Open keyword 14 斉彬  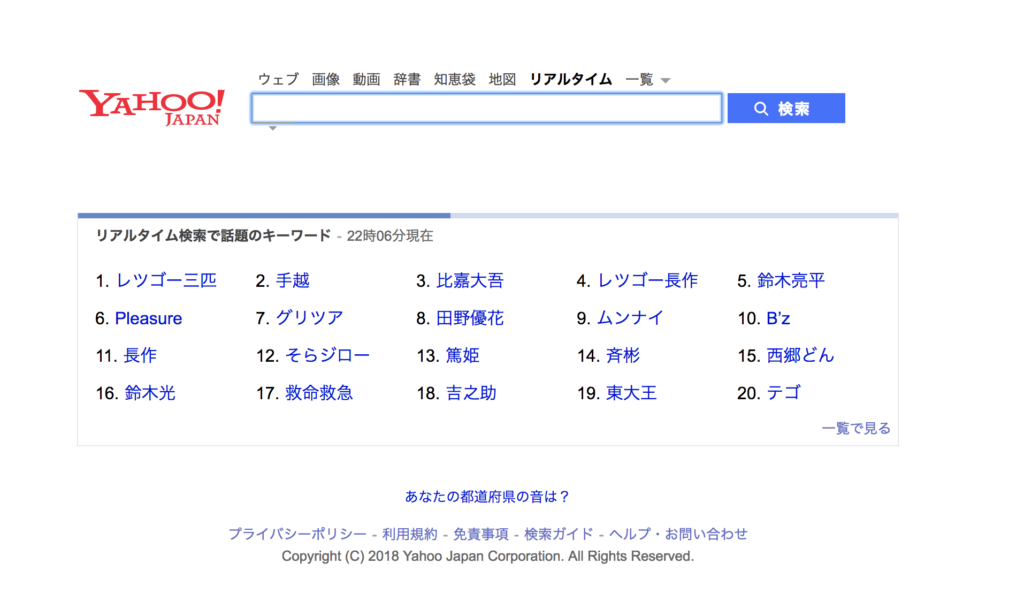point(623,356)
